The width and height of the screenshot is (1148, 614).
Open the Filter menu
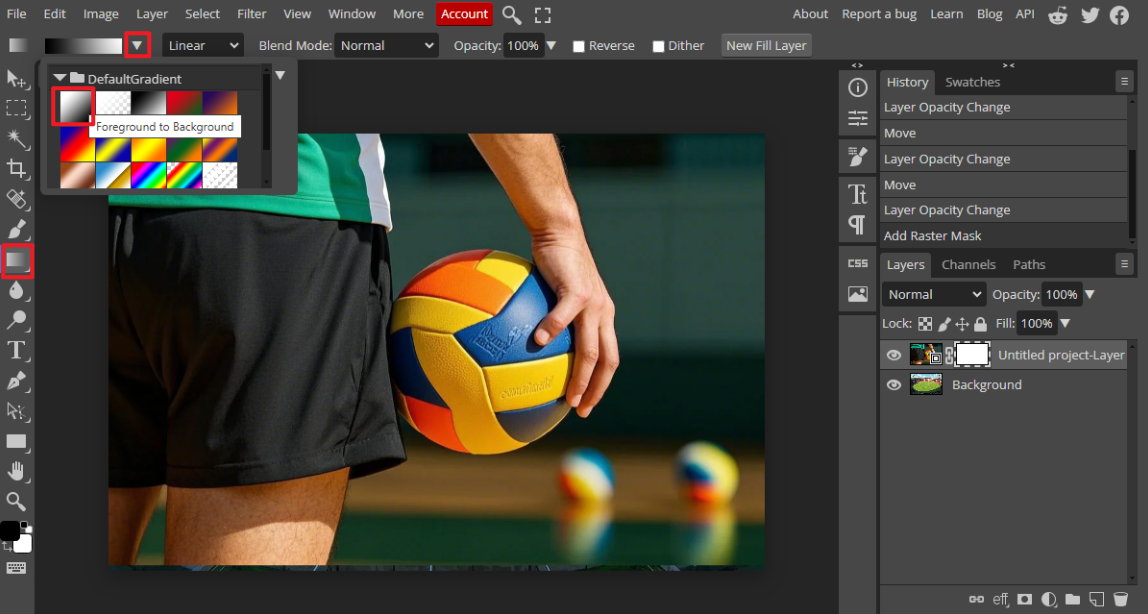252,14
